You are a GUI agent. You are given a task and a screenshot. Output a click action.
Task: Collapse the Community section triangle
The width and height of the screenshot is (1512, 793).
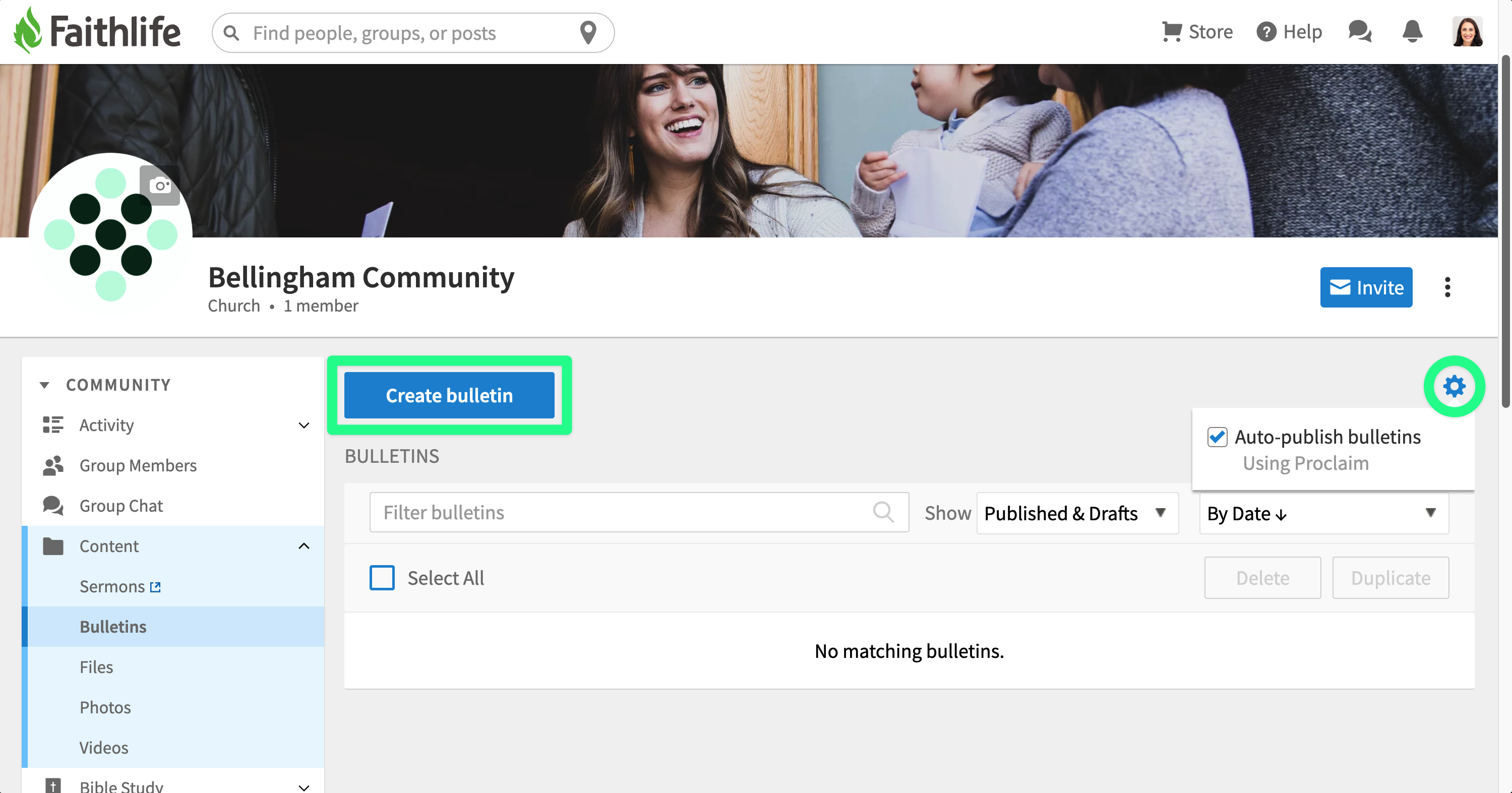click(44, 385)
